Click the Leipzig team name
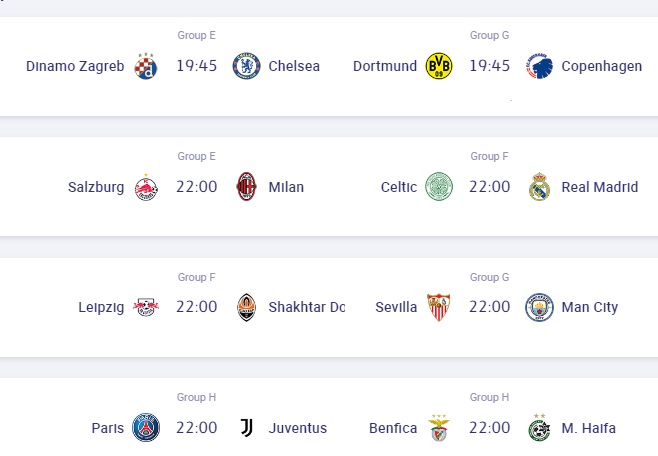Screen dimensions: 658x456 pyautogui.click(x=101, y=307)
